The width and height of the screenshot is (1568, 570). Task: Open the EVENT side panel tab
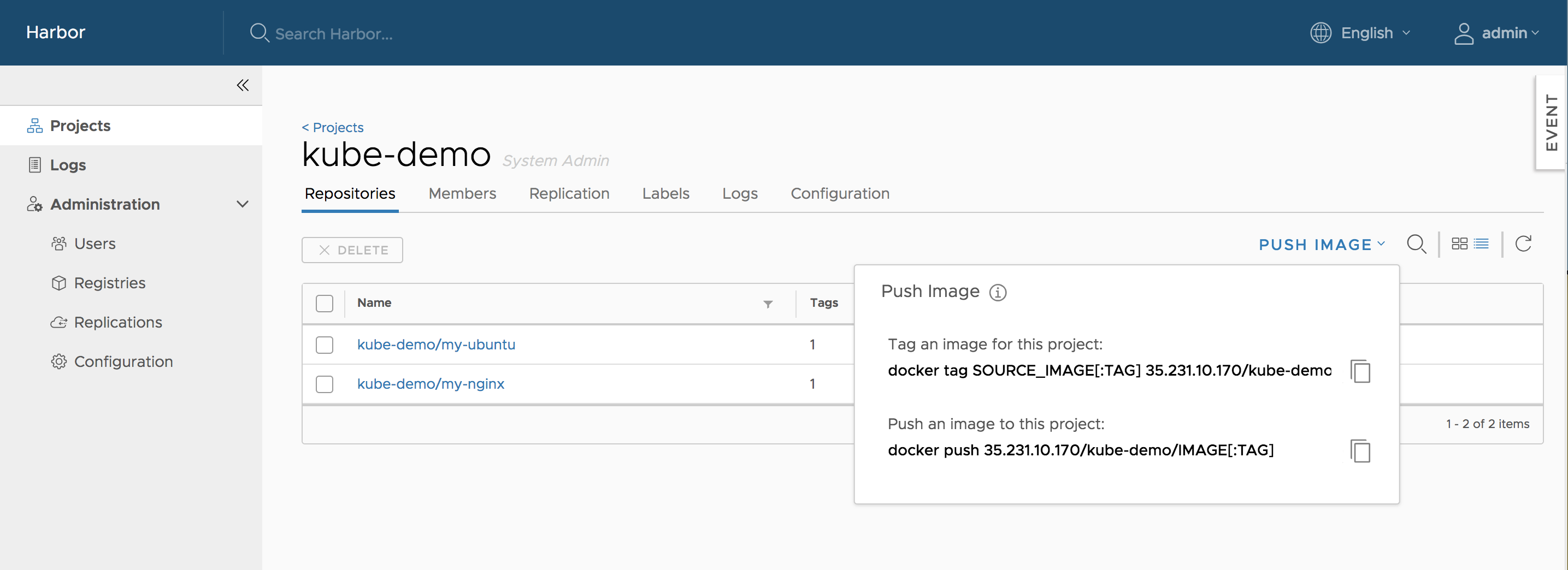(1551, 122)
